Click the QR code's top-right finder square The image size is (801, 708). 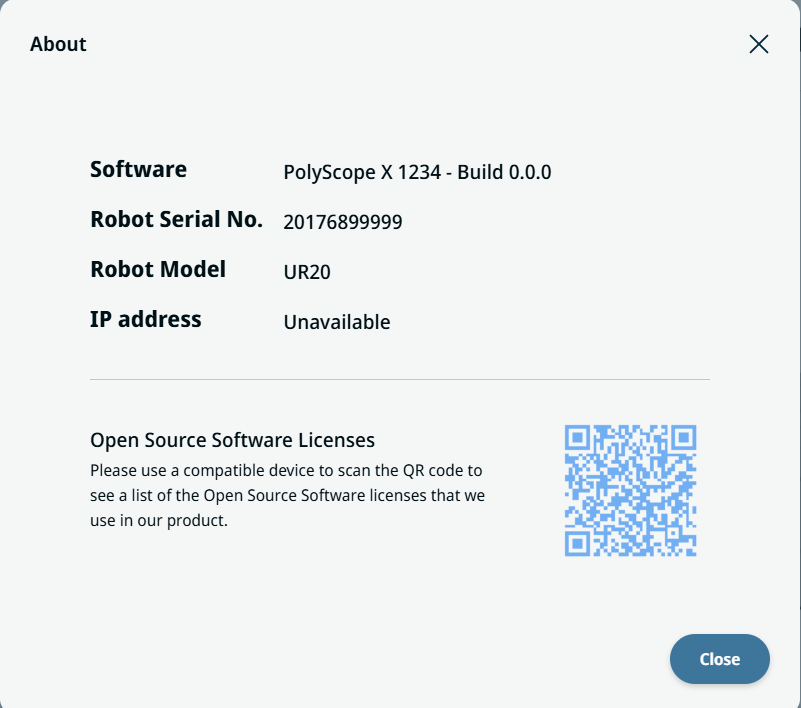point(683,437)
